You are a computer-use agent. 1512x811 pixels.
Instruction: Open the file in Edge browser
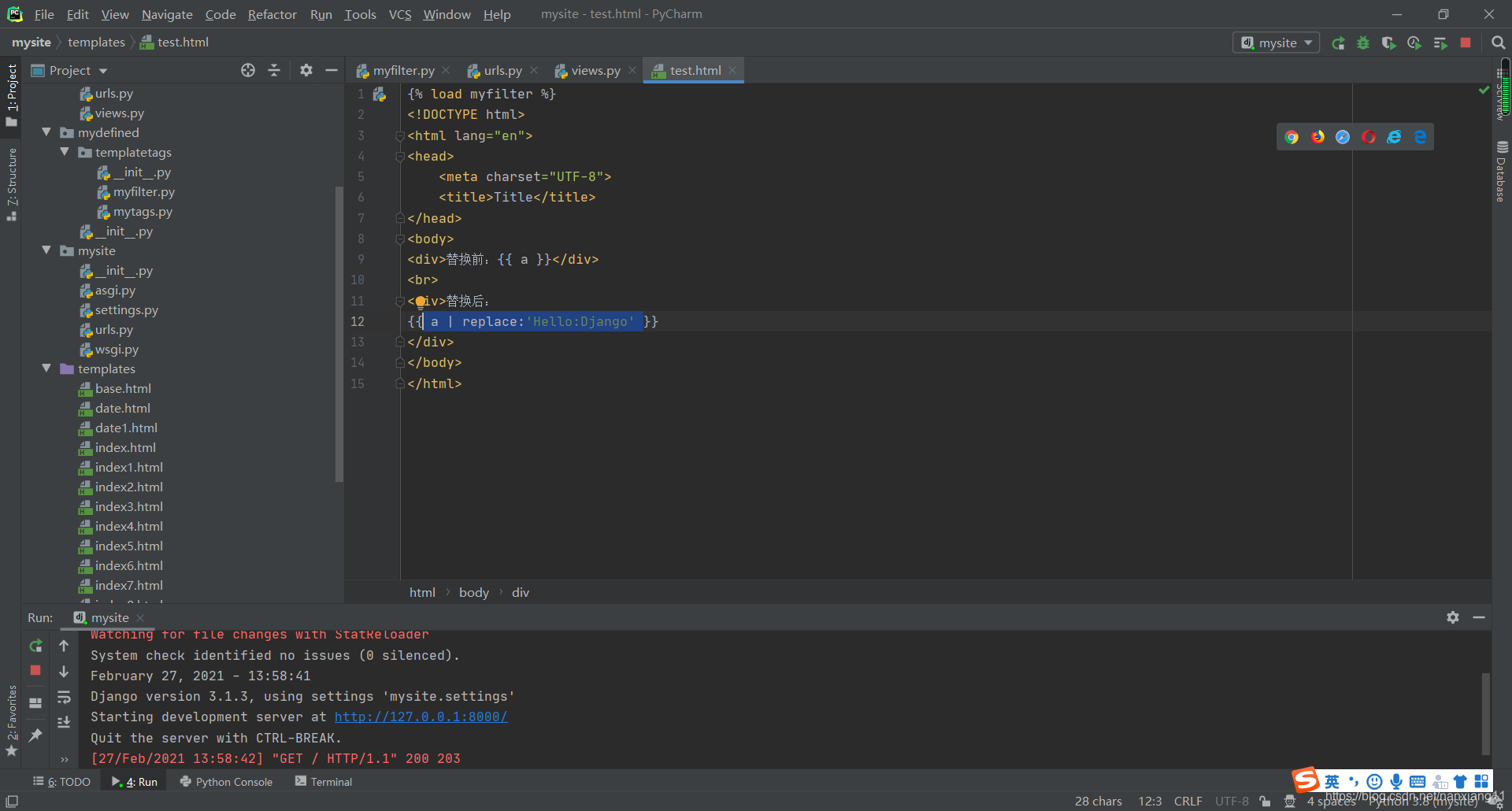click(x=1420, y=137)
